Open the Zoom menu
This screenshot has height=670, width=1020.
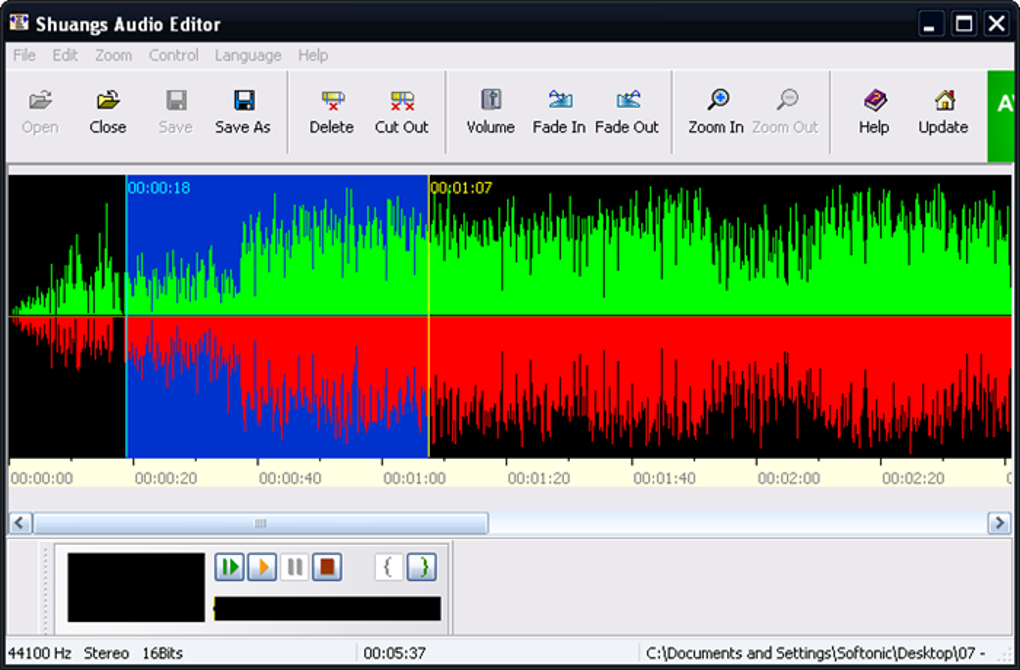pos(113,55)
